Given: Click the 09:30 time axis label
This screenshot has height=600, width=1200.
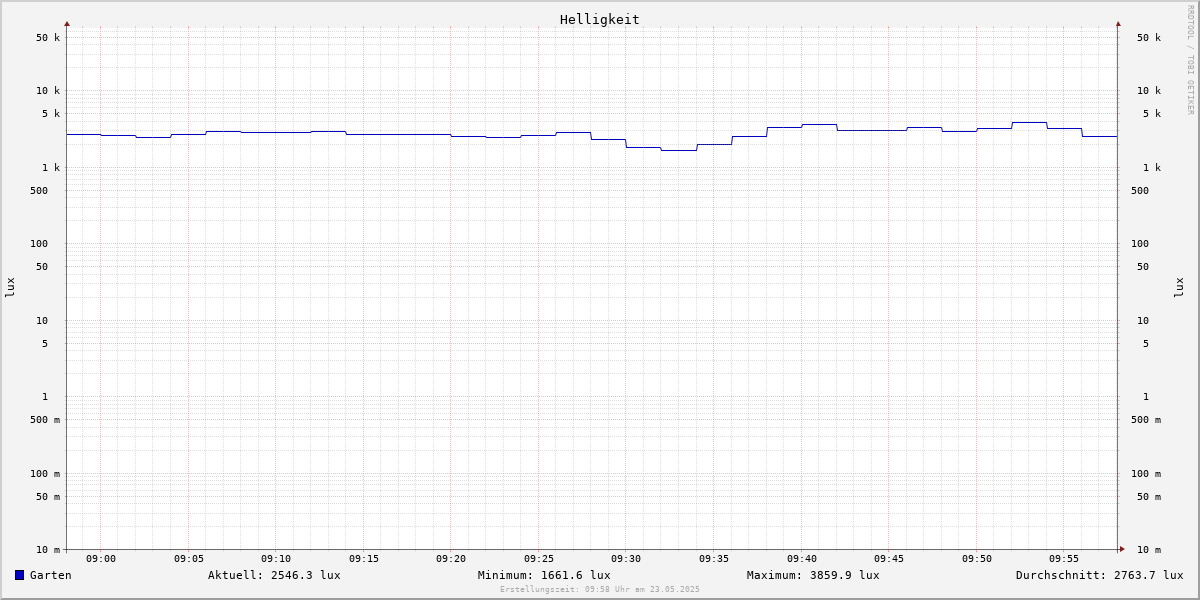Looking at the screenshot, I should click(x=626, y=559).
